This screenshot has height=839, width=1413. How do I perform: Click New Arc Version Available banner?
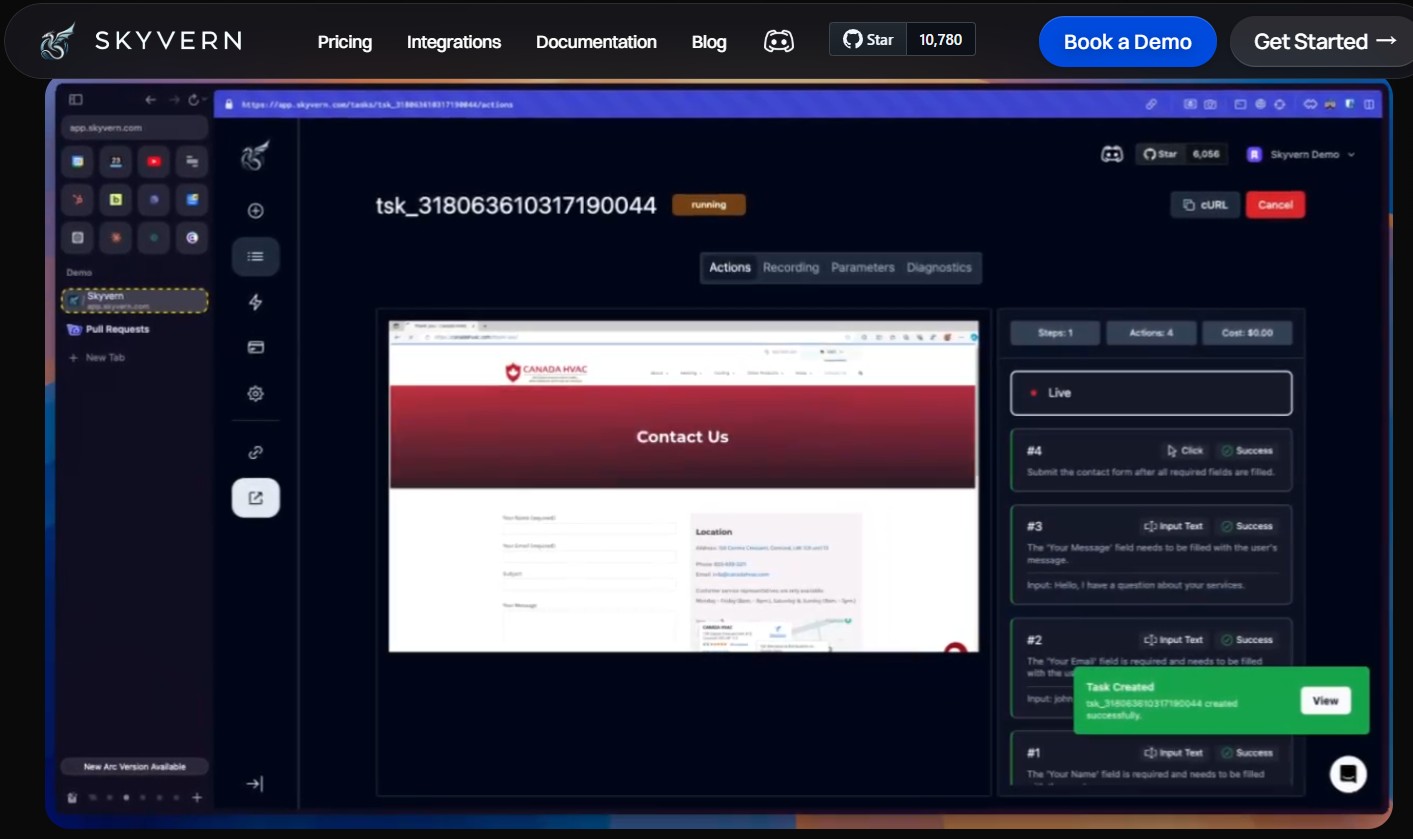point(135,767)
